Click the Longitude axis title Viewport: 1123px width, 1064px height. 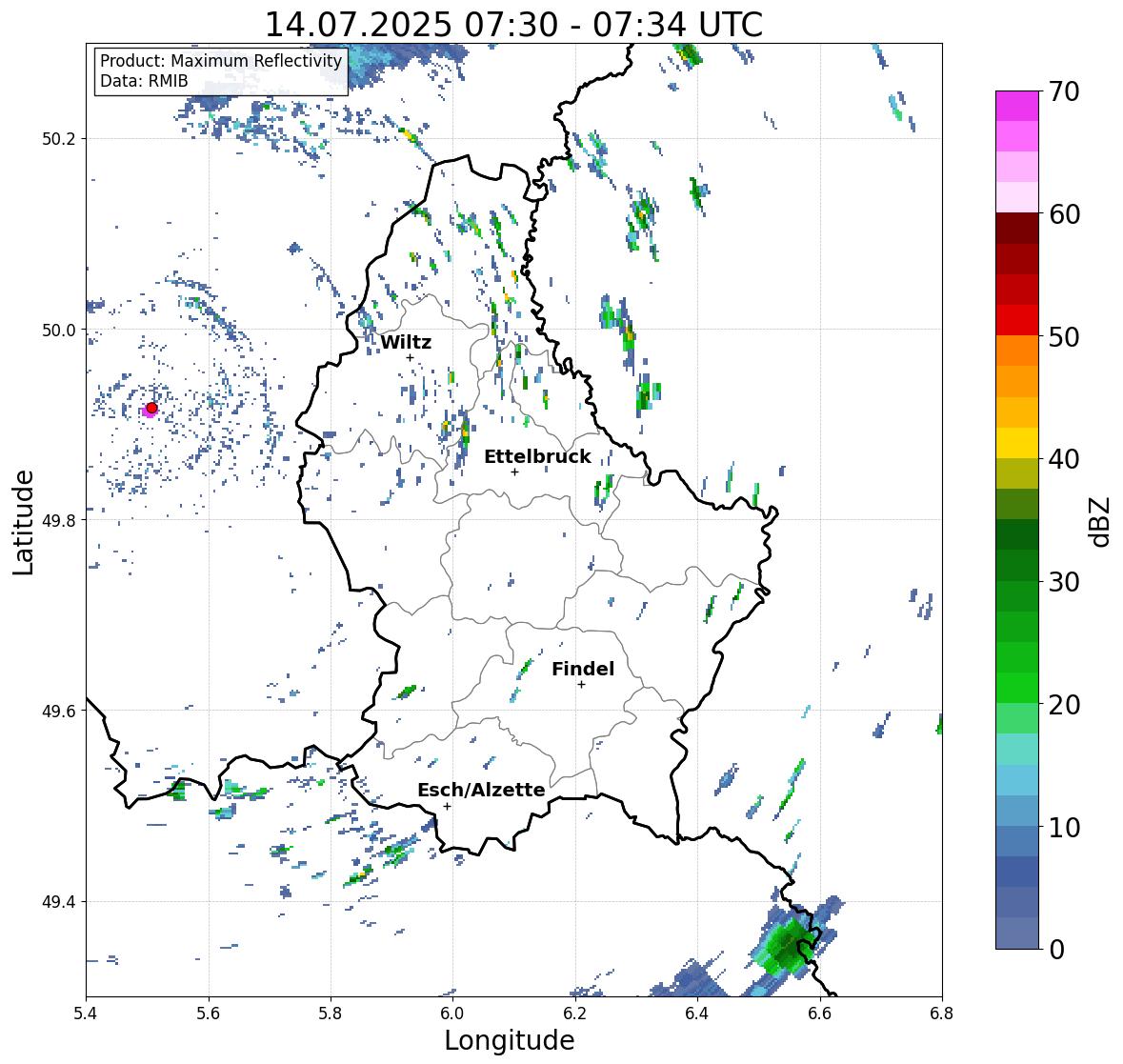[x=510, y=1040]
